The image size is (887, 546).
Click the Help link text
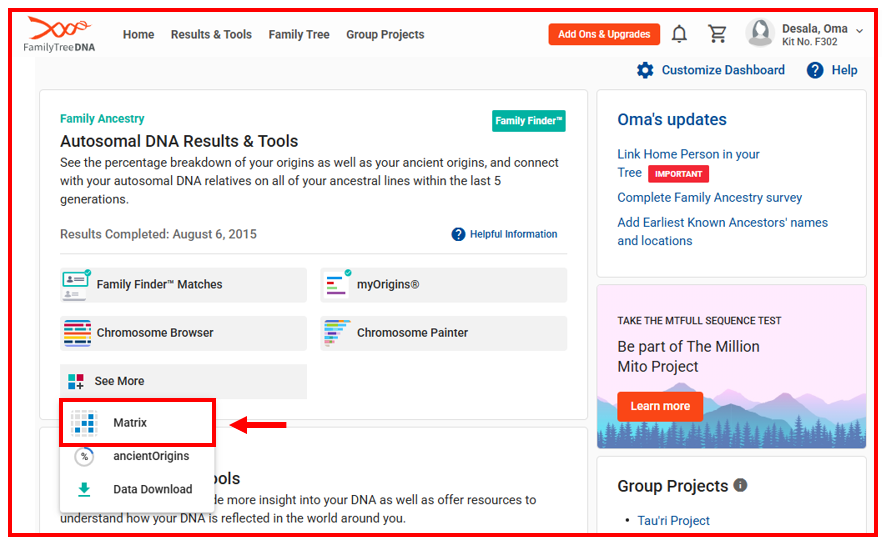[844, 70]
